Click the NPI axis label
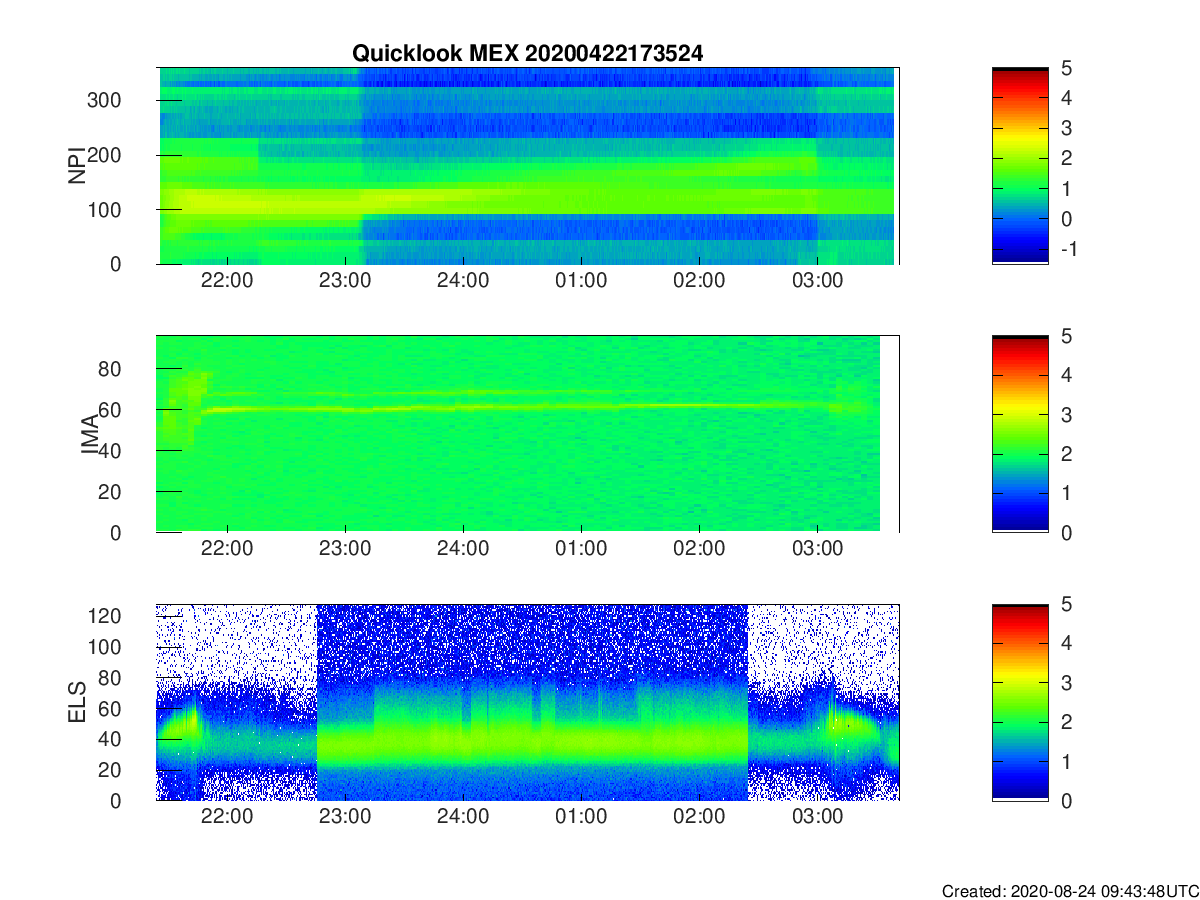Viewport: 1200px width, 900px height. coord(76,166)
